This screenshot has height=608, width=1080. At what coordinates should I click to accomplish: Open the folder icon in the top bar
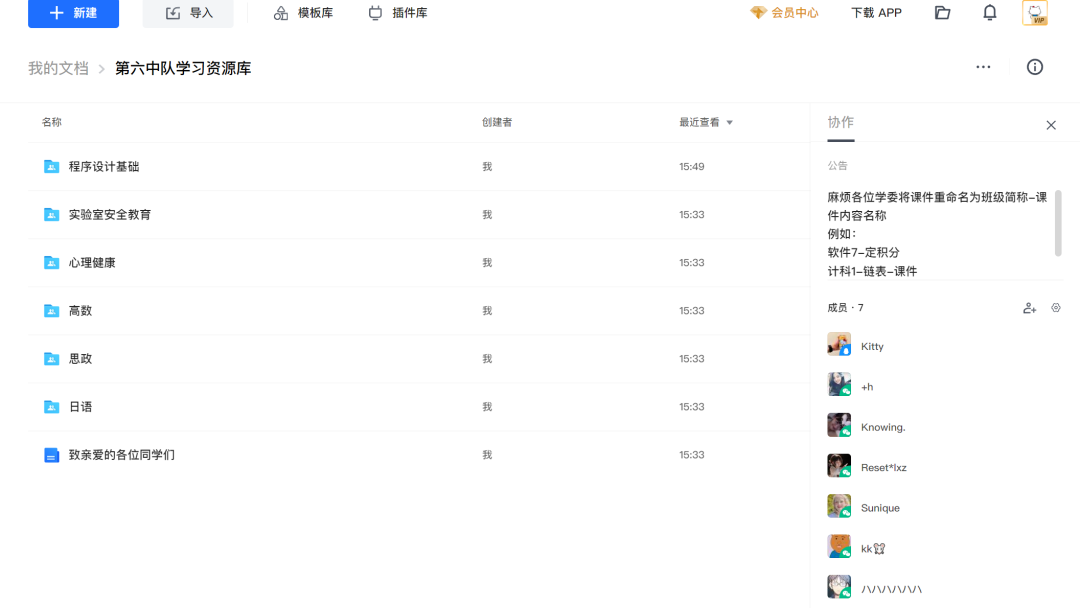(x=942, y=12)
